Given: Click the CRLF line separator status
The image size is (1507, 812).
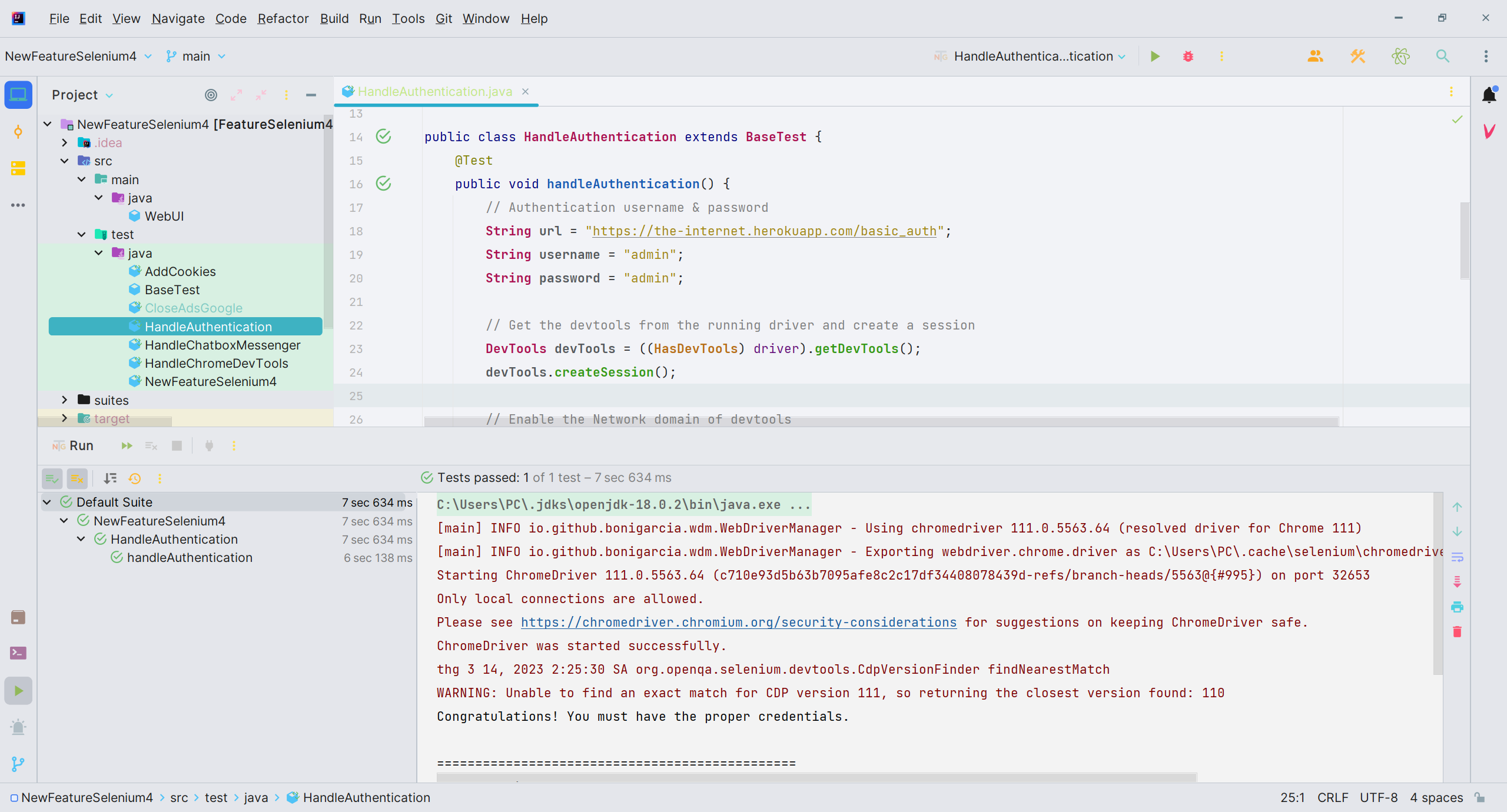Looking at the screenshot, I should click(x=1333, y=797).
